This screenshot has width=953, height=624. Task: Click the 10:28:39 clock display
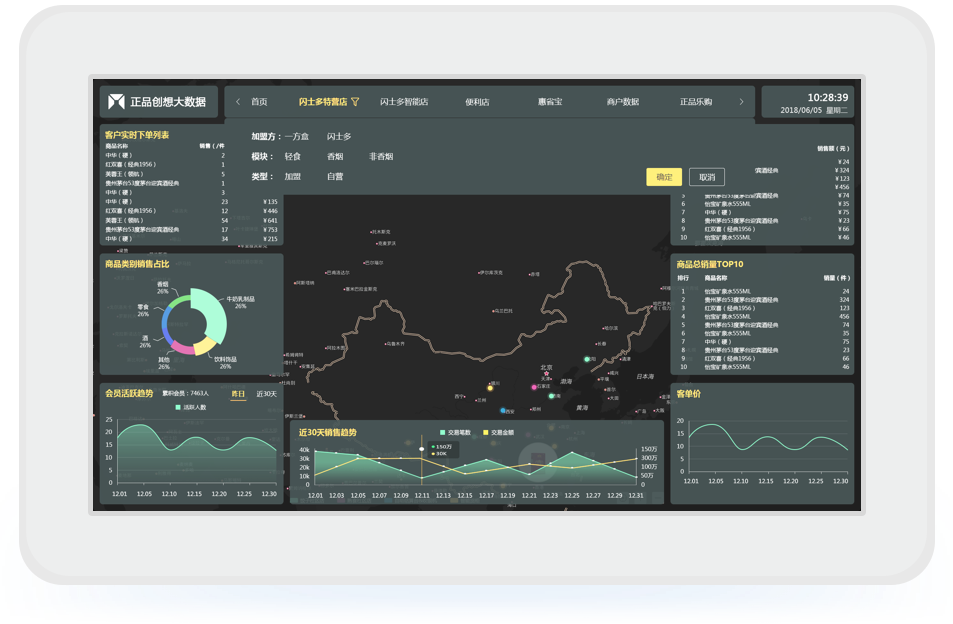coord(828,97)
